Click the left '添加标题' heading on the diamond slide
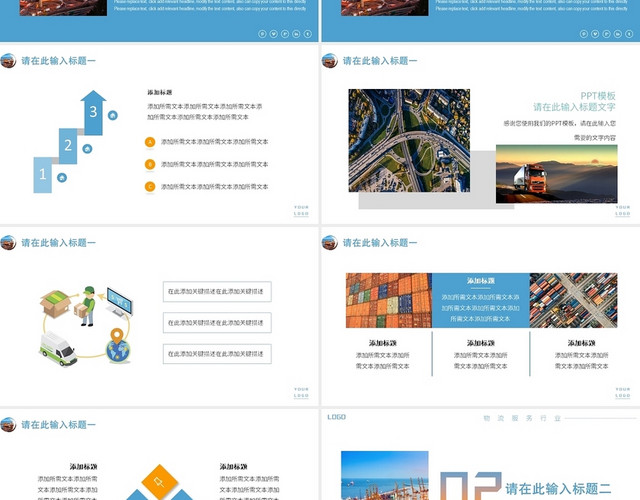 pyautogui.click(x=84, y=467)
